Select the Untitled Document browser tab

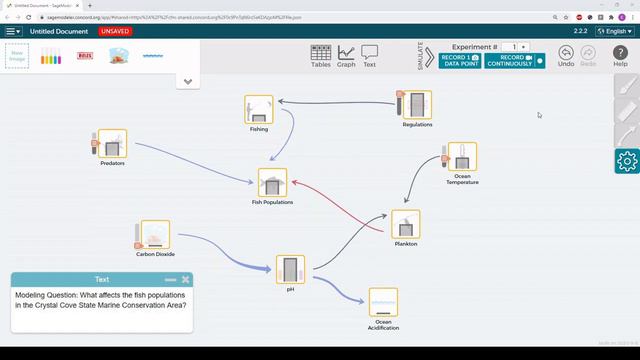coord(42,6)
